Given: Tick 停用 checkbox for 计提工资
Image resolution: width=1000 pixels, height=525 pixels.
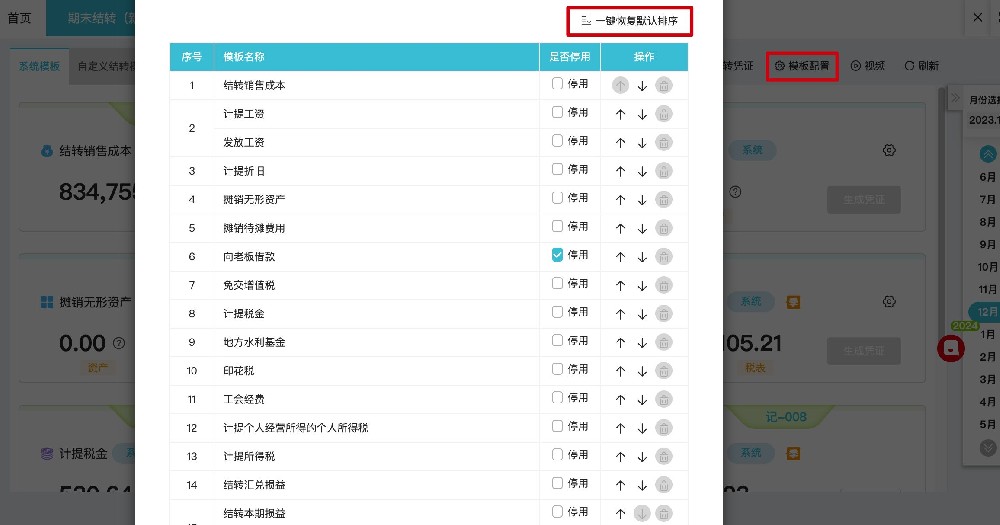Looking at the screenshot, I should tap(557, 112).
